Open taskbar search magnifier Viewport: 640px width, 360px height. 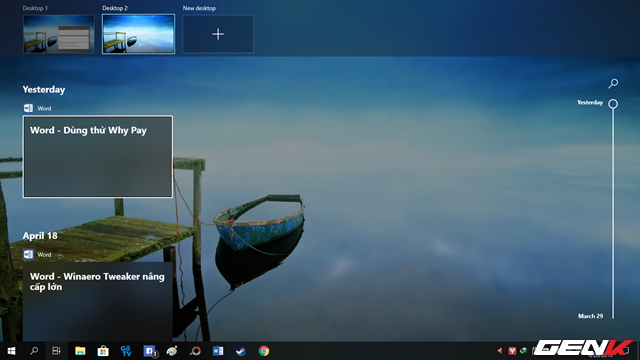pyautogui.click(x=34, y=351)
